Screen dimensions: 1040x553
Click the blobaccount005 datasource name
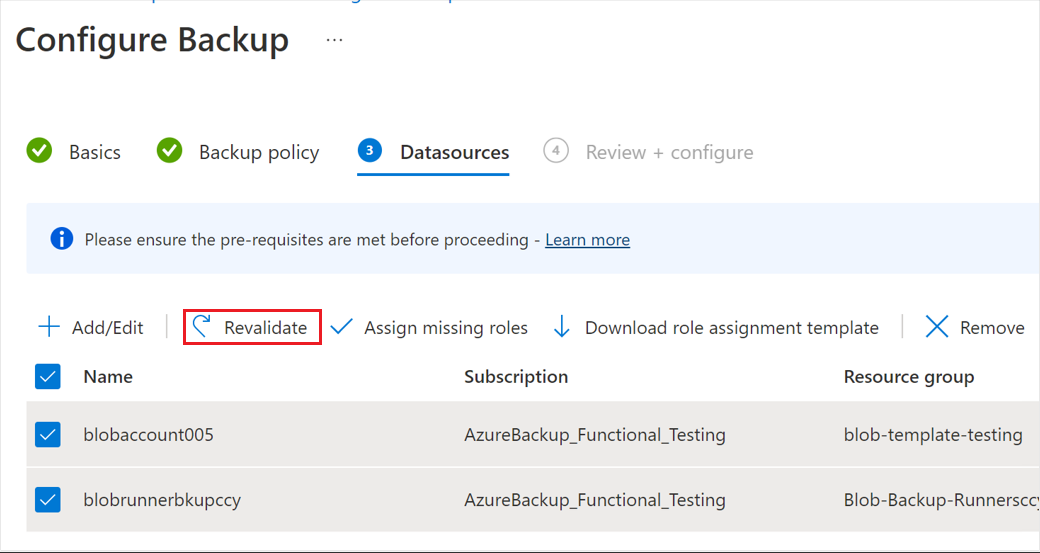tap(148, 435)
